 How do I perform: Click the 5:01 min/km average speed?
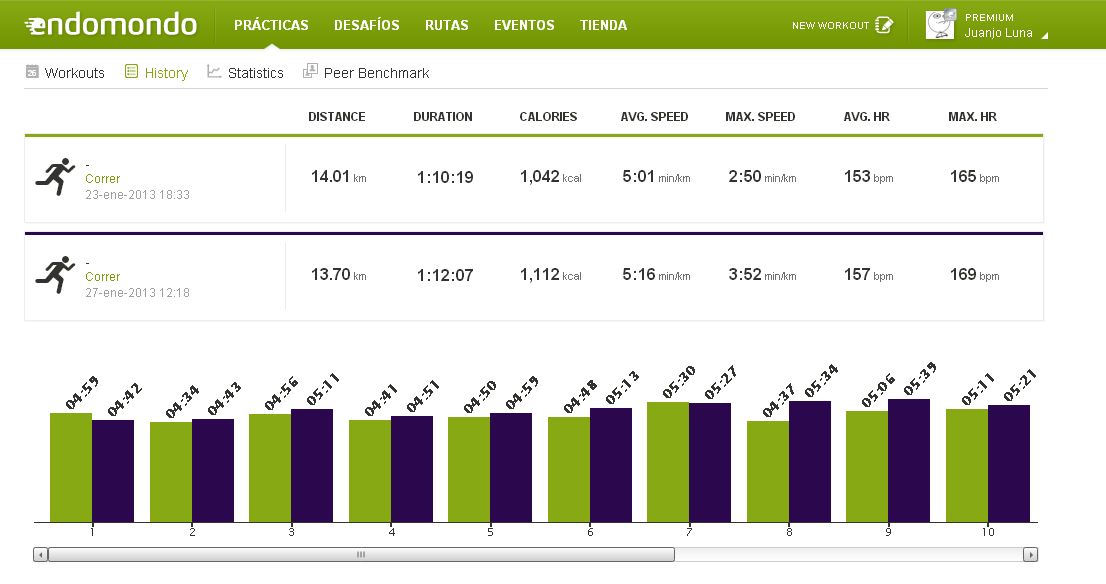tap(656, 176)
